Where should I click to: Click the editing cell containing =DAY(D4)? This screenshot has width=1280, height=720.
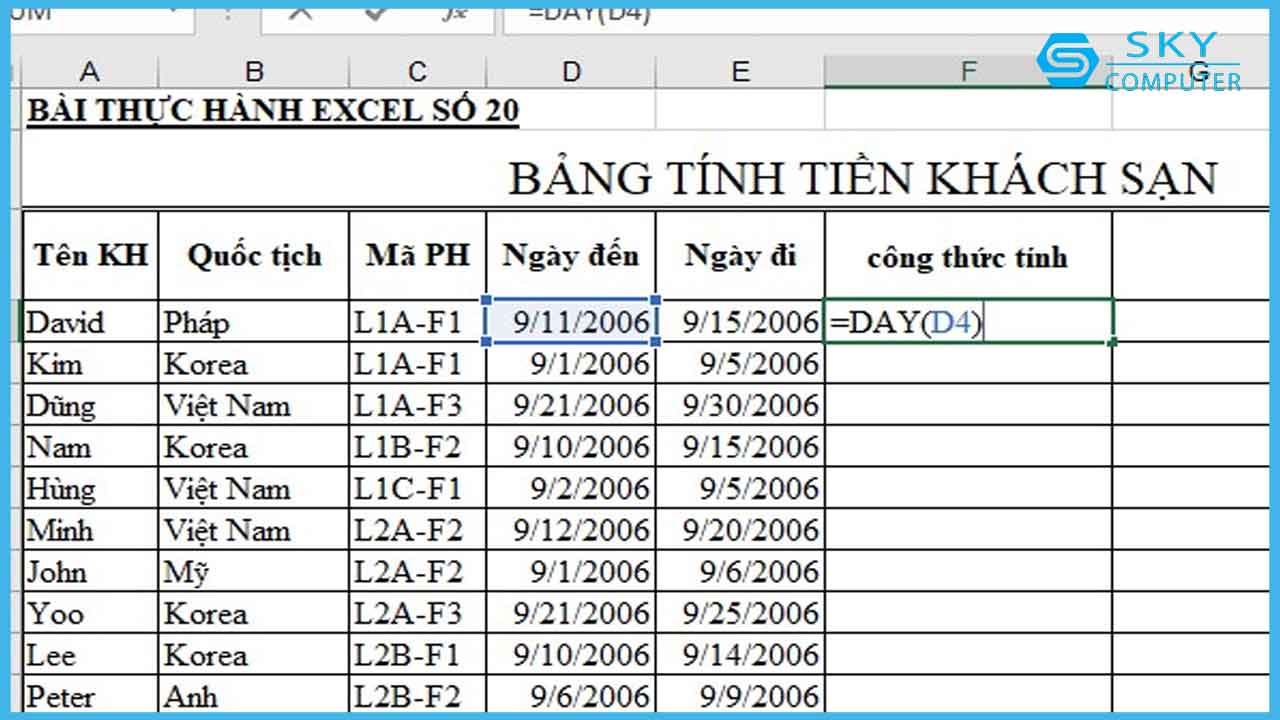pyautogui.click(x=967, y=322)
